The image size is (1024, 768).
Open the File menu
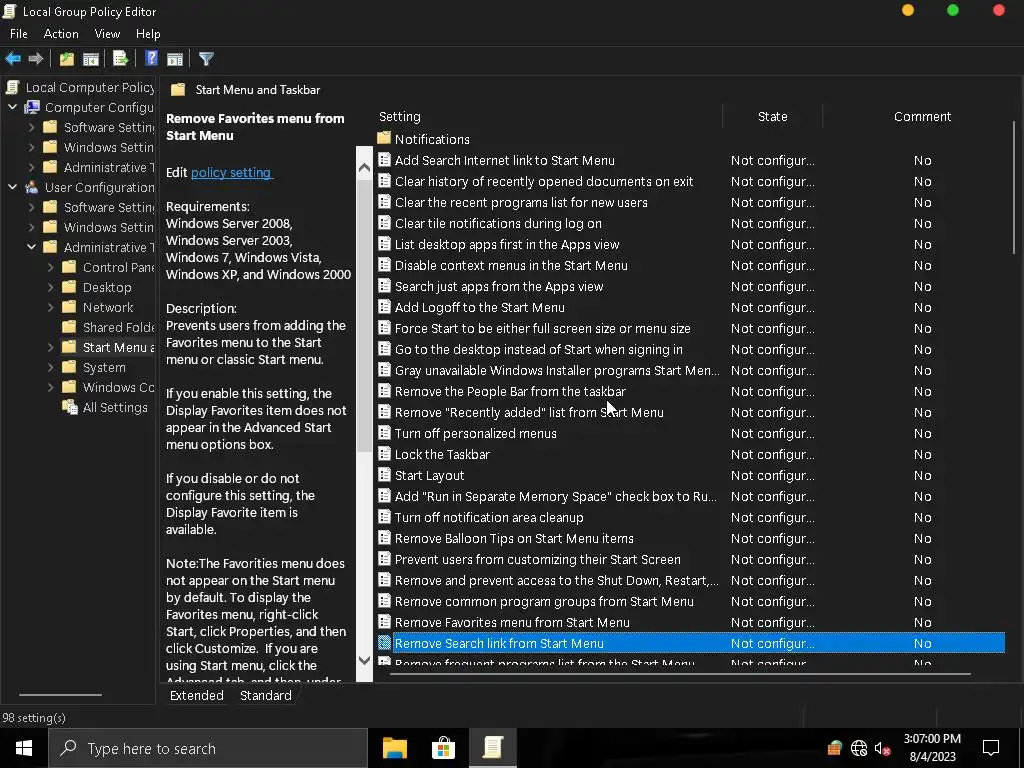18,34
